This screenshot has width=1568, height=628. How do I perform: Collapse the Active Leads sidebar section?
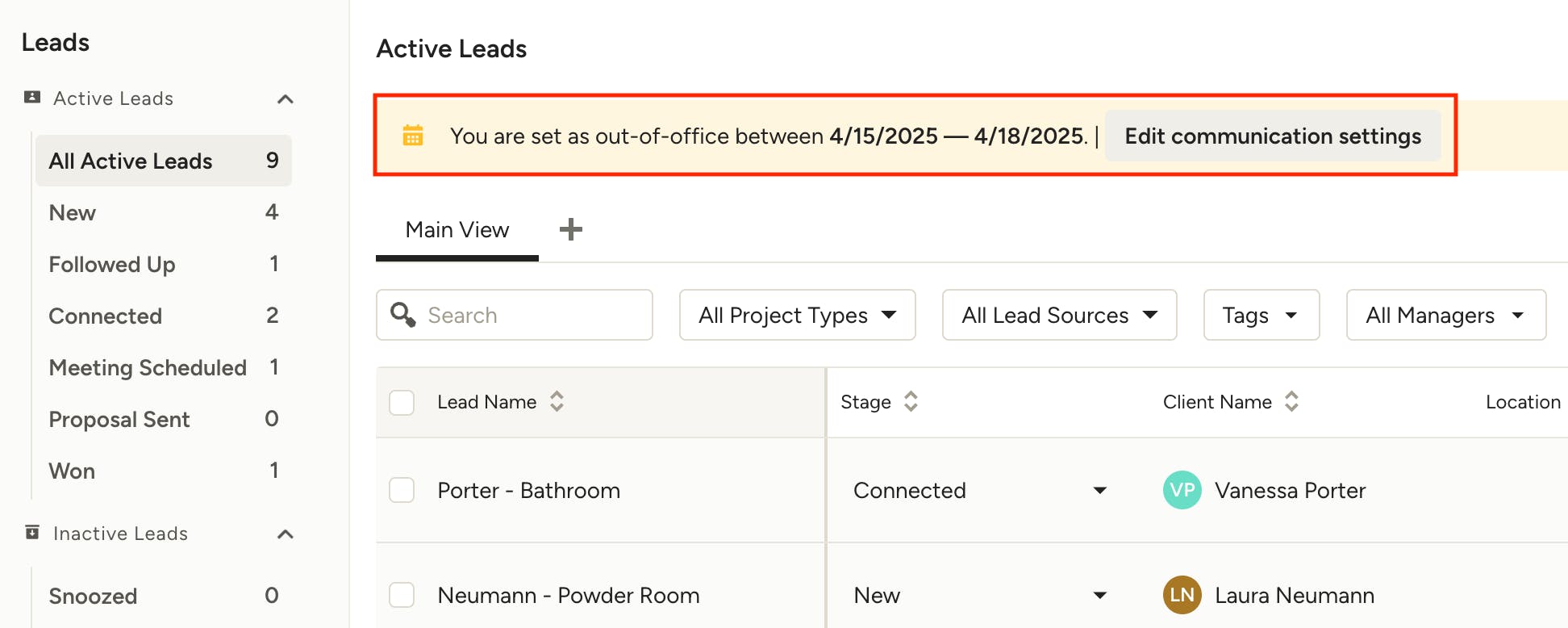[285, 99]
